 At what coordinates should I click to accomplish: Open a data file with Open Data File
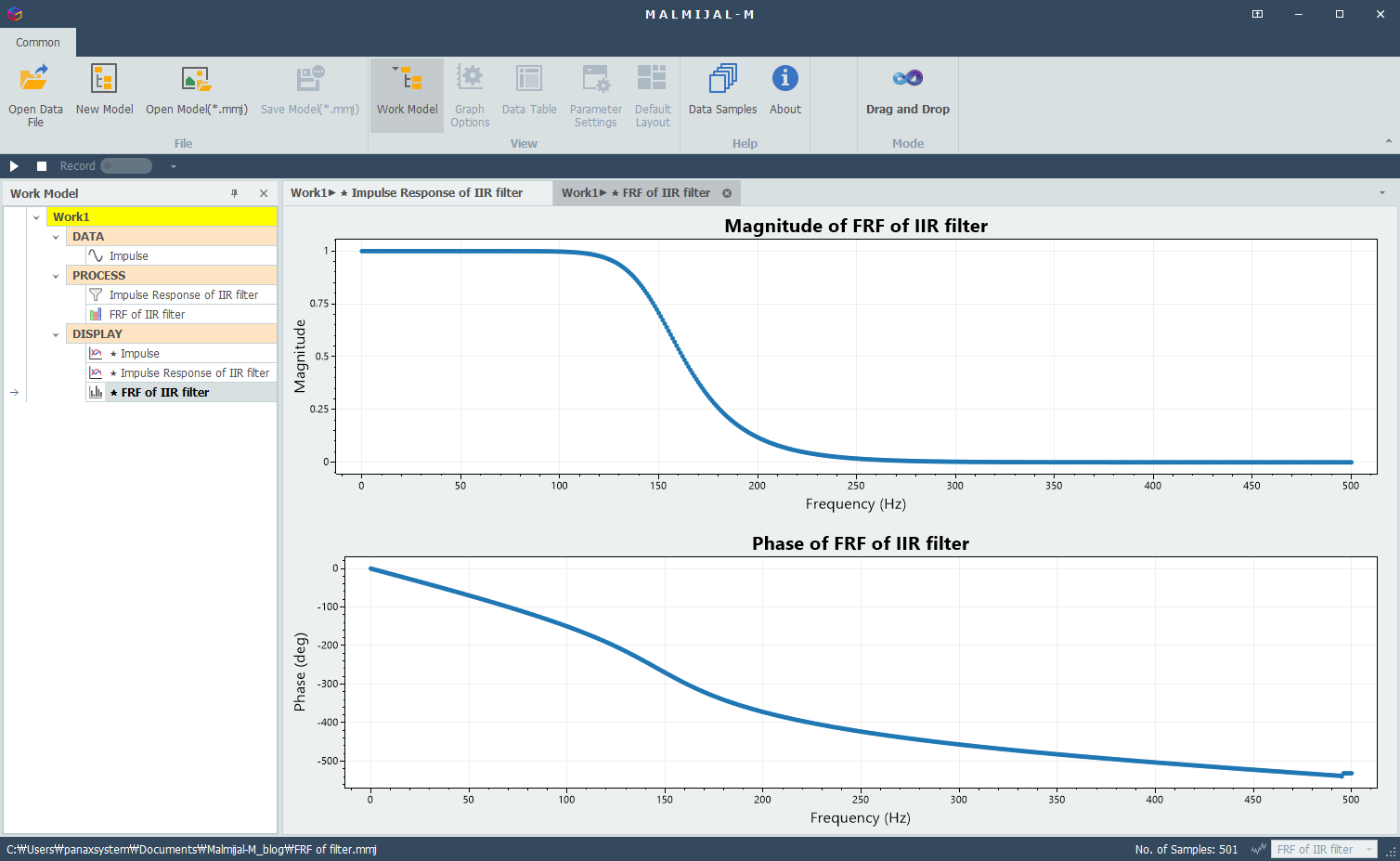click(35, 95)
